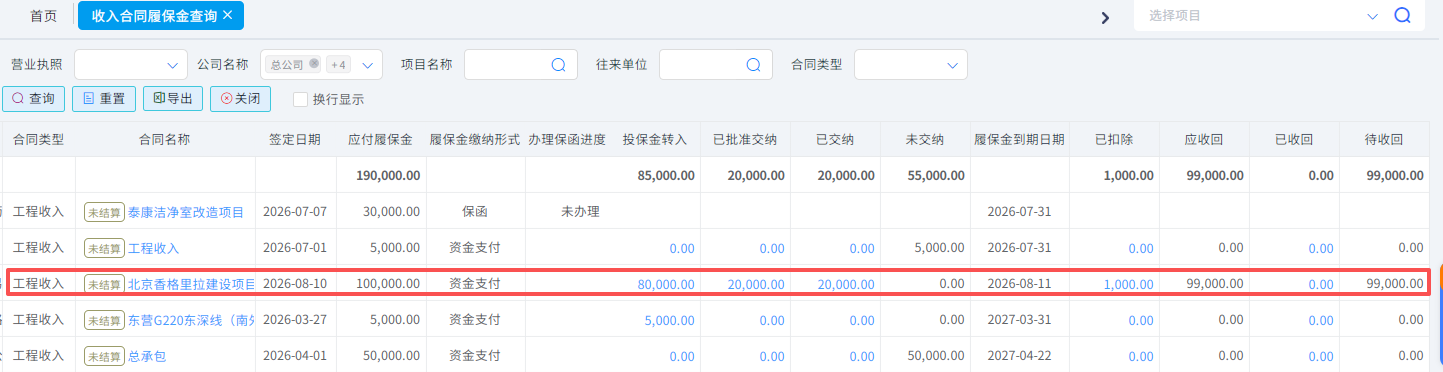The width and height of the screenshot is (1443, 372).
Task: Click the search icon in 往来单位 field
Action: (753, 64)
